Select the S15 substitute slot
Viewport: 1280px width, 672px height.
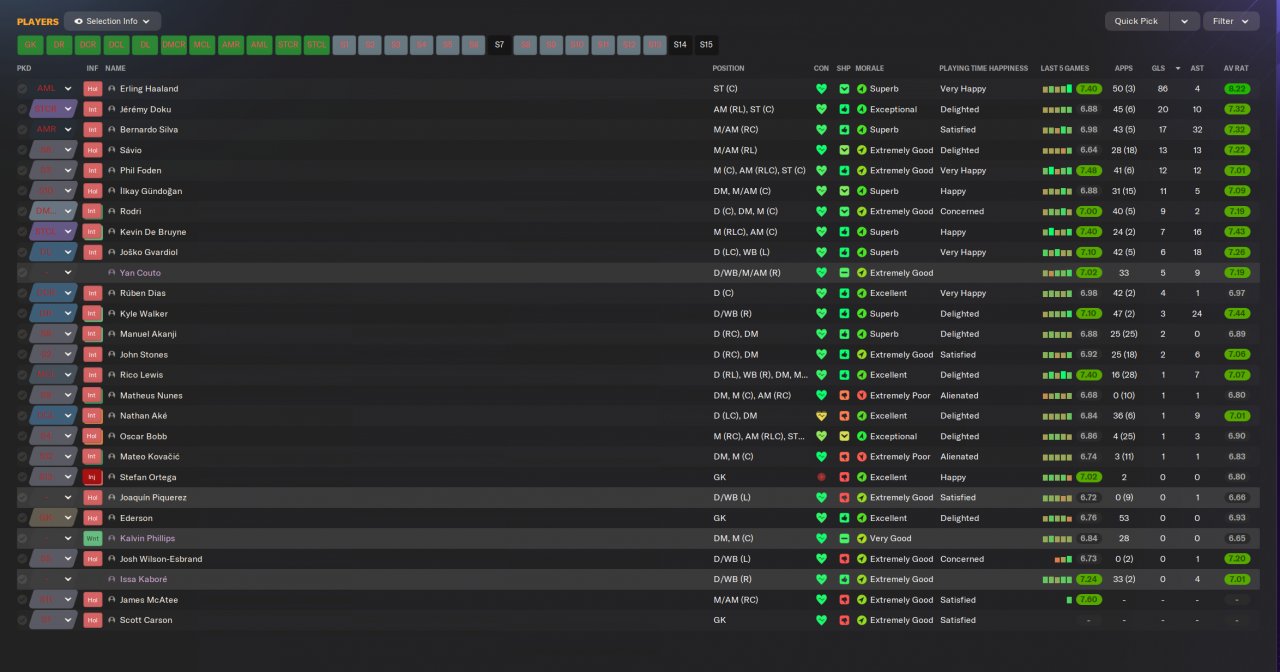[x=706, y=45]
